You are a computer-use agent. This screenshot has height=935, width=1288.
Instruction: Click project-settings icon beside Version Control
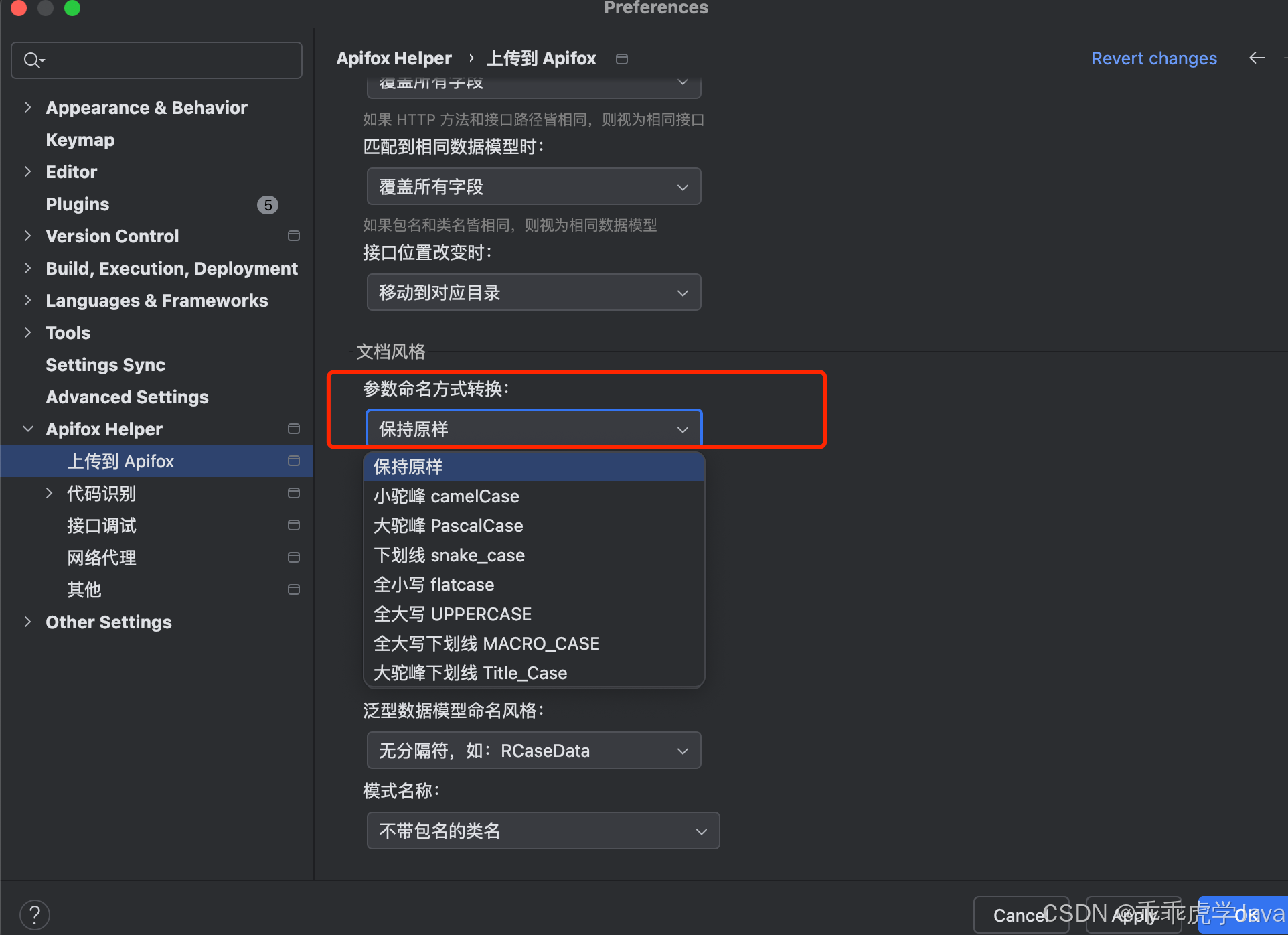point(293,236)
